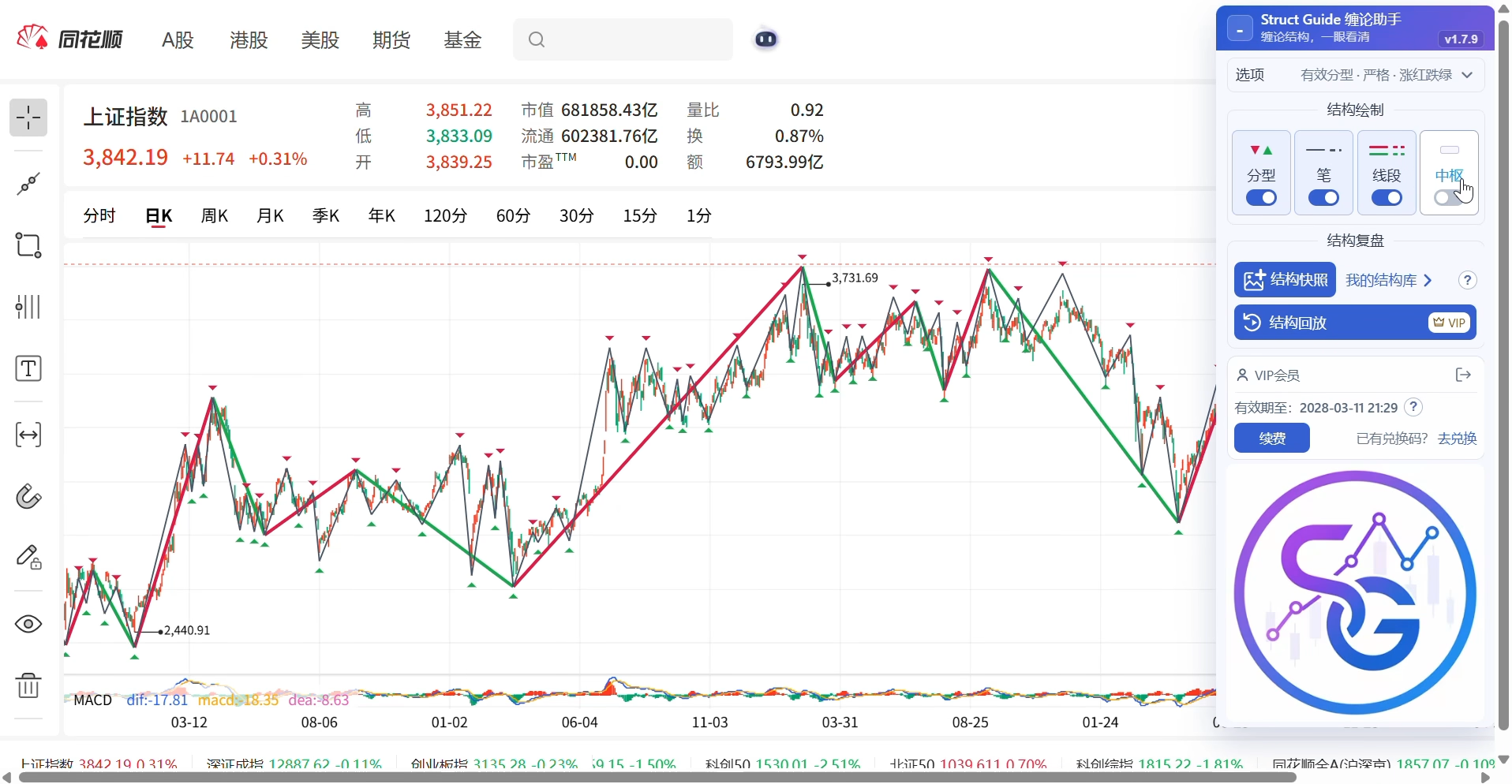Viewport: 1512px width, 784px height.
Task: Select the rectangle shape tool
Action: (x=28, y=245)
